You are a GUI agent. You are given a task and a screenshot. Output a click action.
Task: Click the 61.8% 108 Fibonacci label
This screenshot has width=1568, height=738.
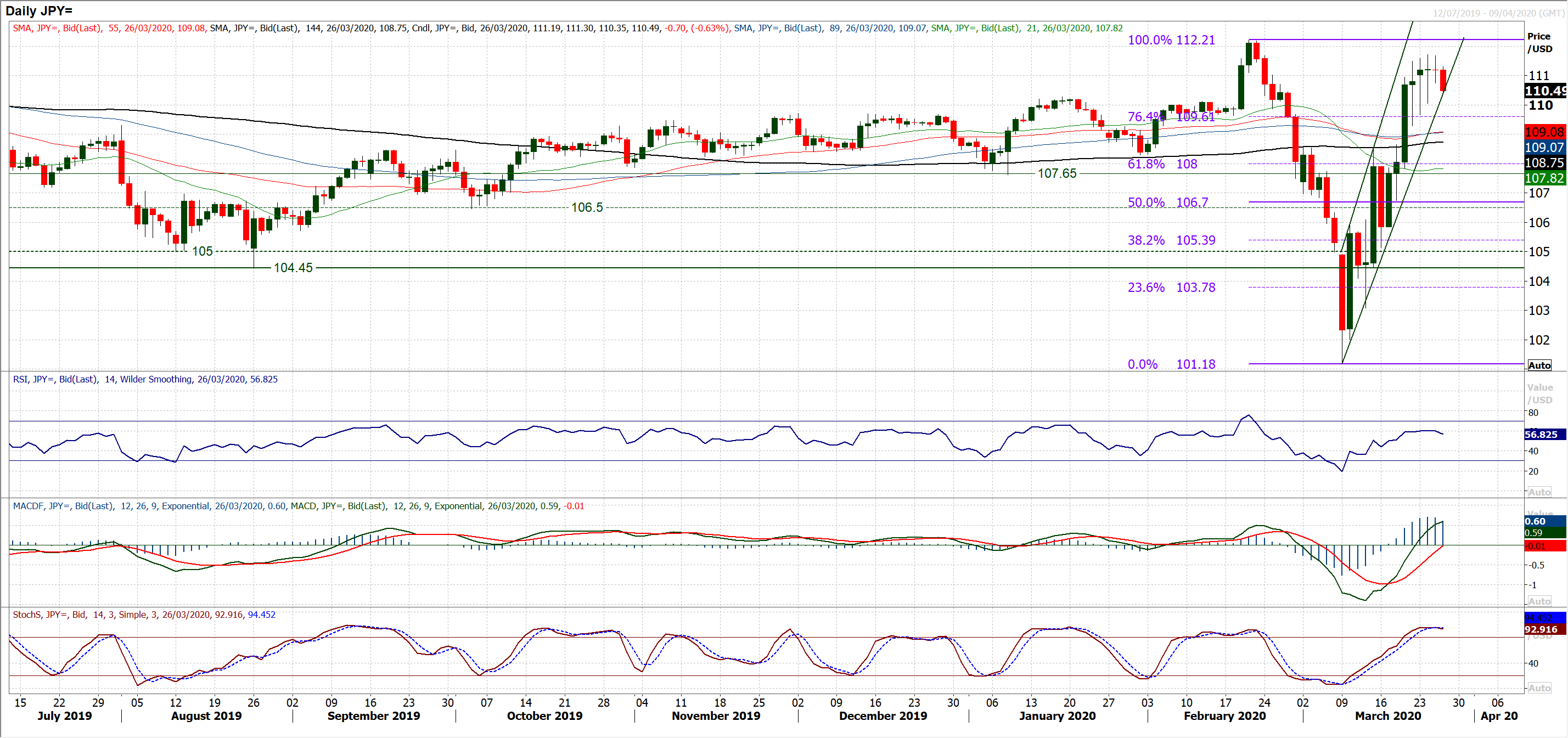click(x=1162, y=164)
